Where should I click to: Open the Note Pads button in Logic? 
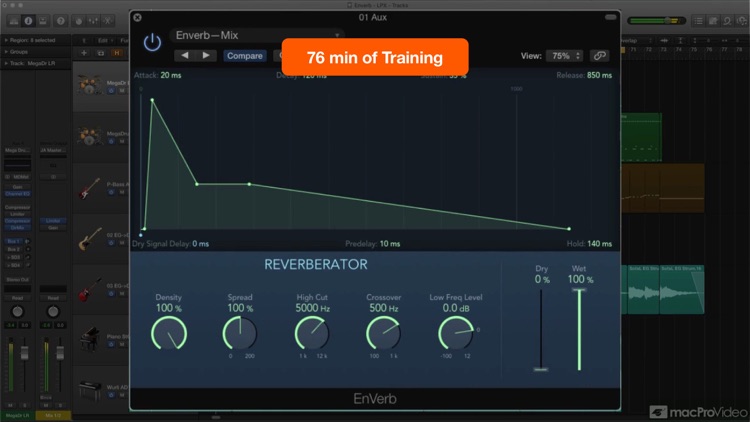tap(713, 21)
